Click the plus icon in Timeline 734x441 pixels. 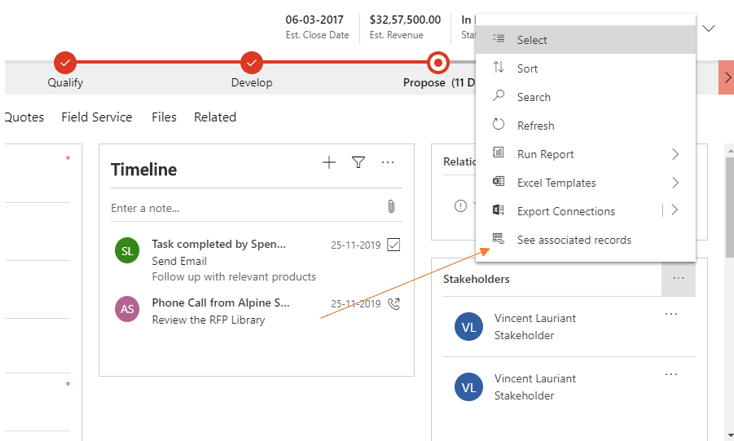point(329,162)
